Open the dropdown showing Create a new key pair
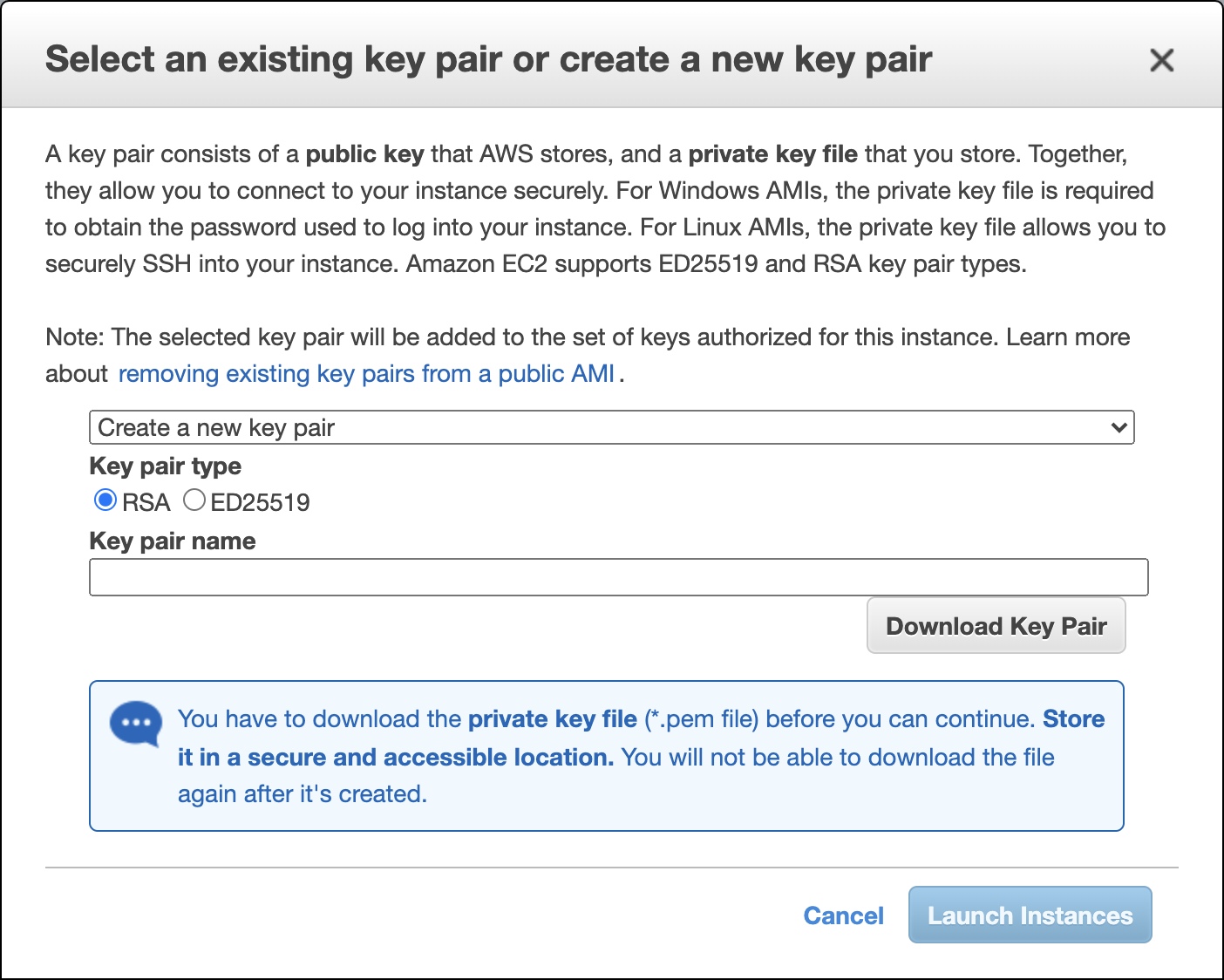 pyautogui.click(x=610, y=428)
